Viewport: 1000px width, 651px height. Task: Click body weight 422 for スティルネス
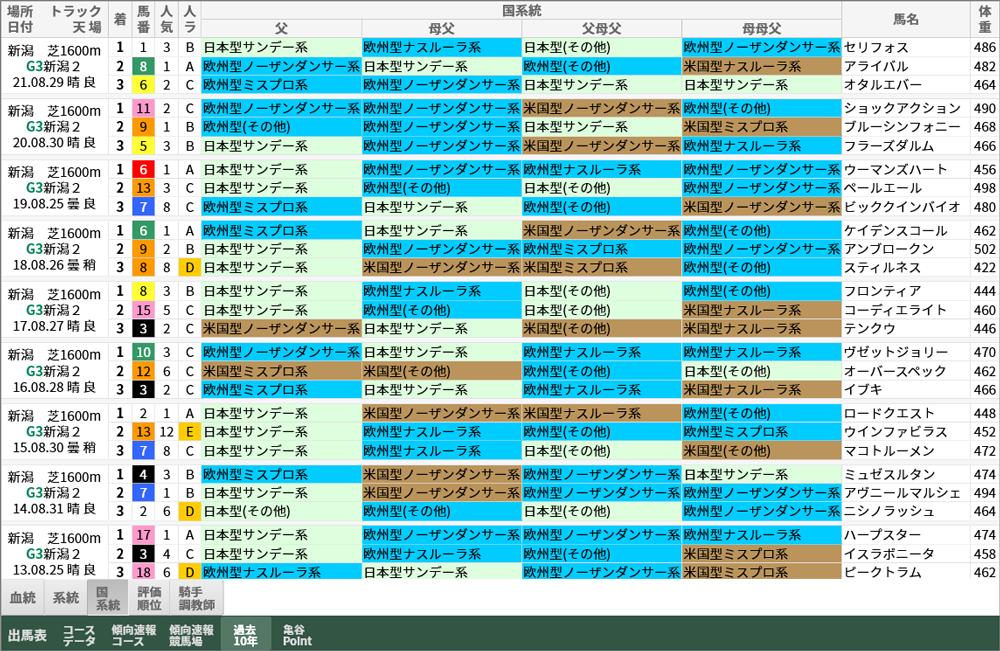click(x=985, y=268)
